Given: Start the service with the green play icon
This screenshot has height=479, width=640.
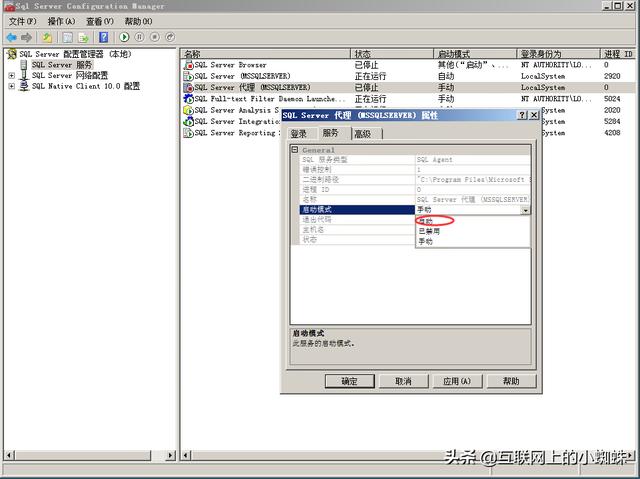Looking at the screenshot, I should point(124,37).
